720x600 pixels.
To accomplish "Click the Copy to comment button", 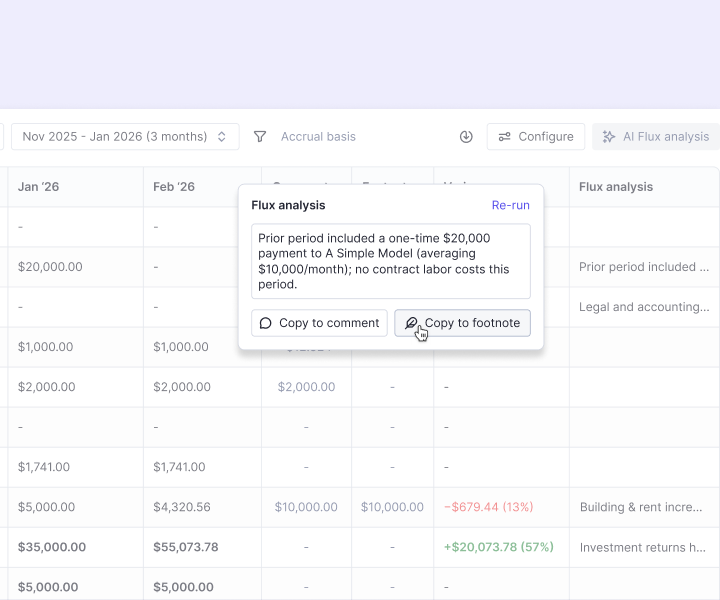I will pyautogui.click(x=319, y=323).
